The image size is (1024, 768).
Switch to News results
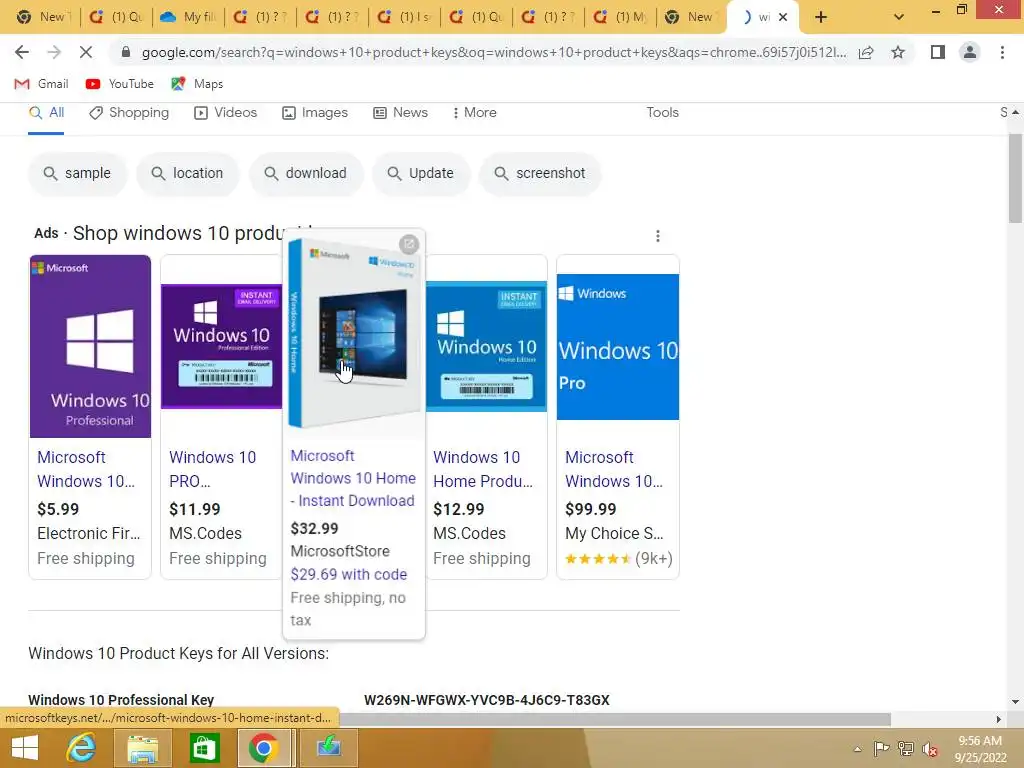[400, 113]
